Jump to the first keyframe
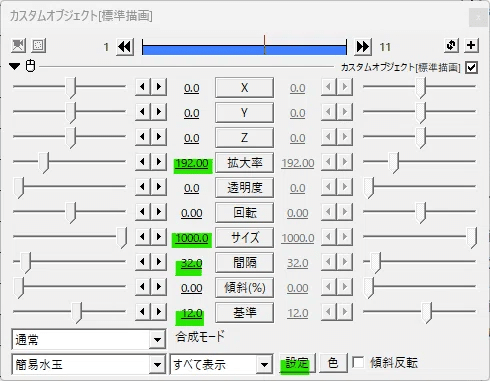This screenshot has height=381, width=490. [125, 47]
